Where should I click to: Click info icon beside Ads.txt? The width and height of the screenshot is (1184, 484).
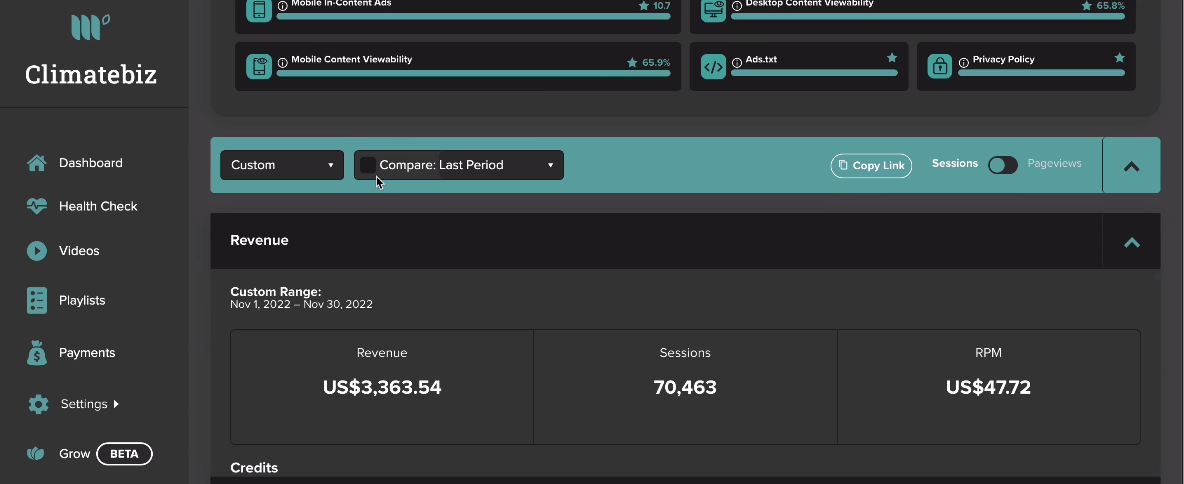[737, 63]
